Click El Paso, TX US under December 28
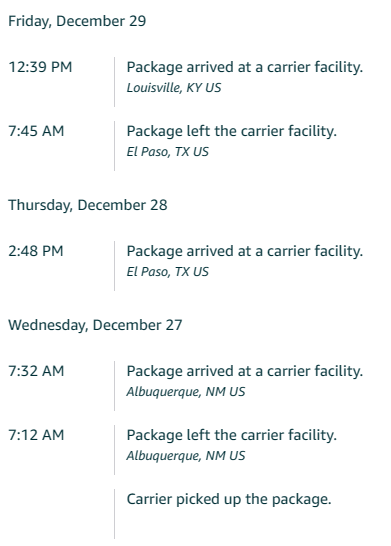Screen dimensions: 391x546 coord(167,272)
